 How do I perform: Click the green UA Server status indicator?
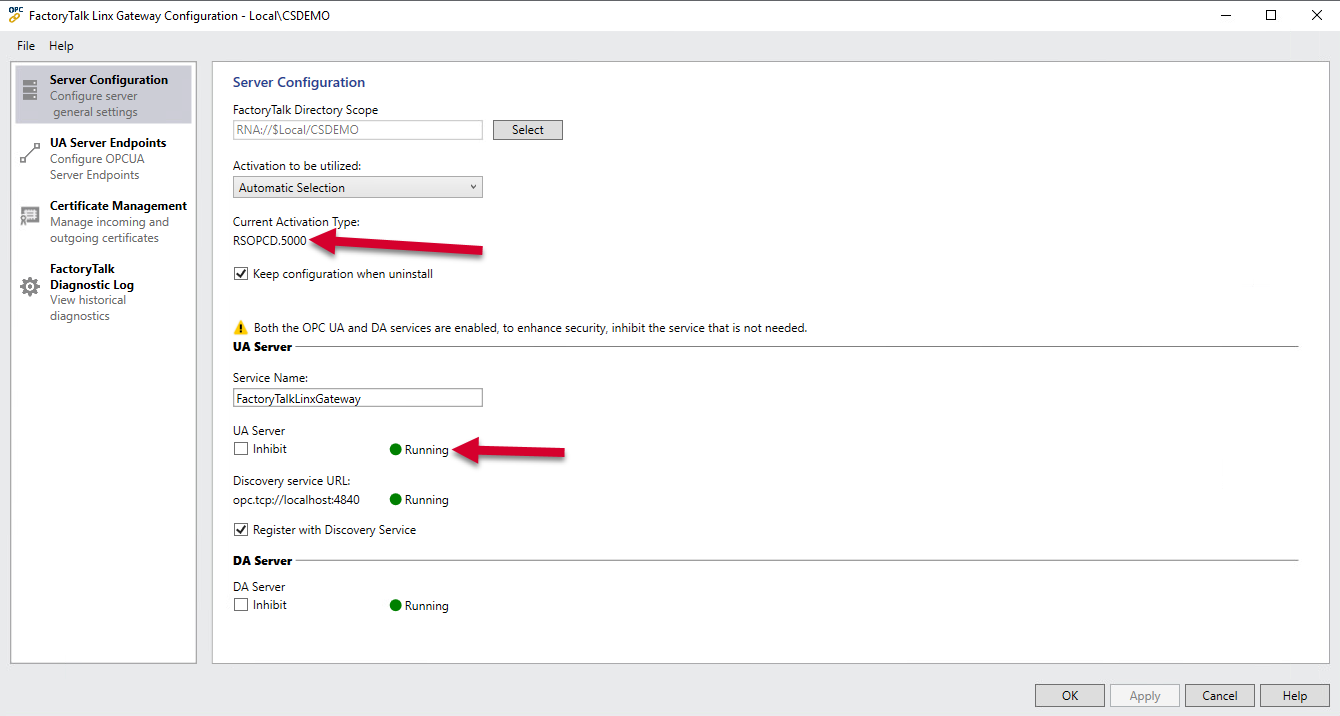tap(395, 450)
